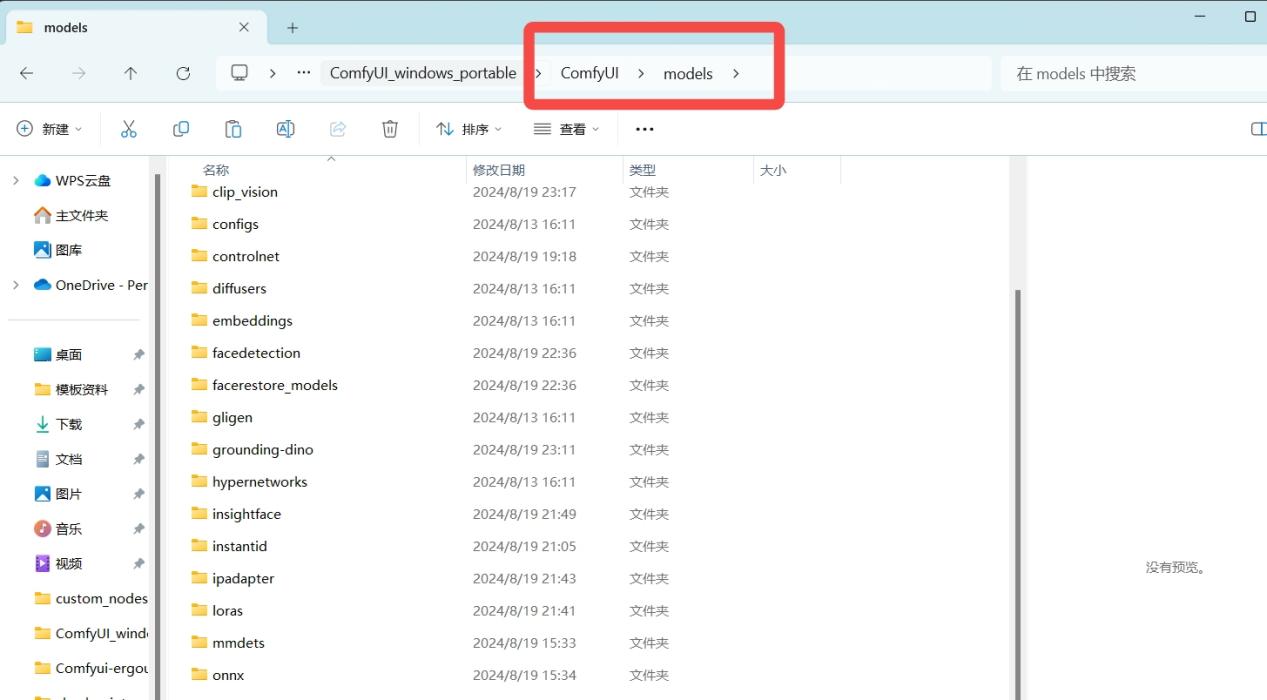Select the diffusers folder
Screen dimensions: 1267x700
point(239,288)
